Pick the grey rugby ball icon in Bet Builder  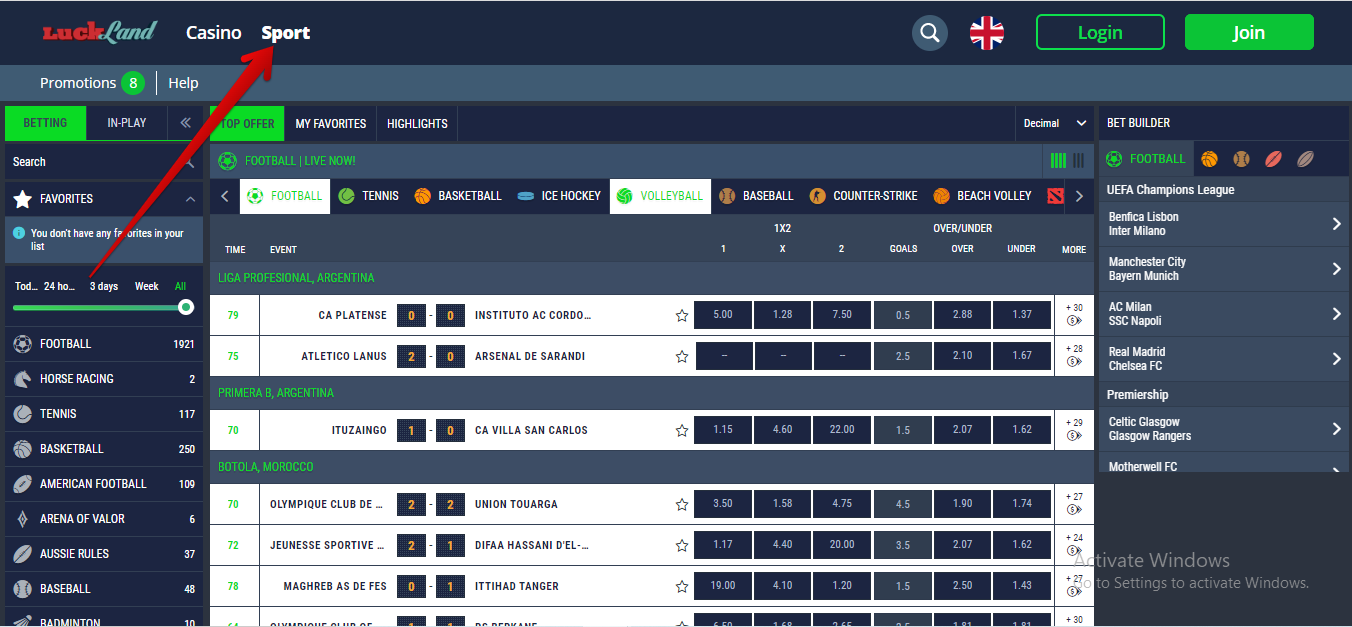(x=1305, y=159)
